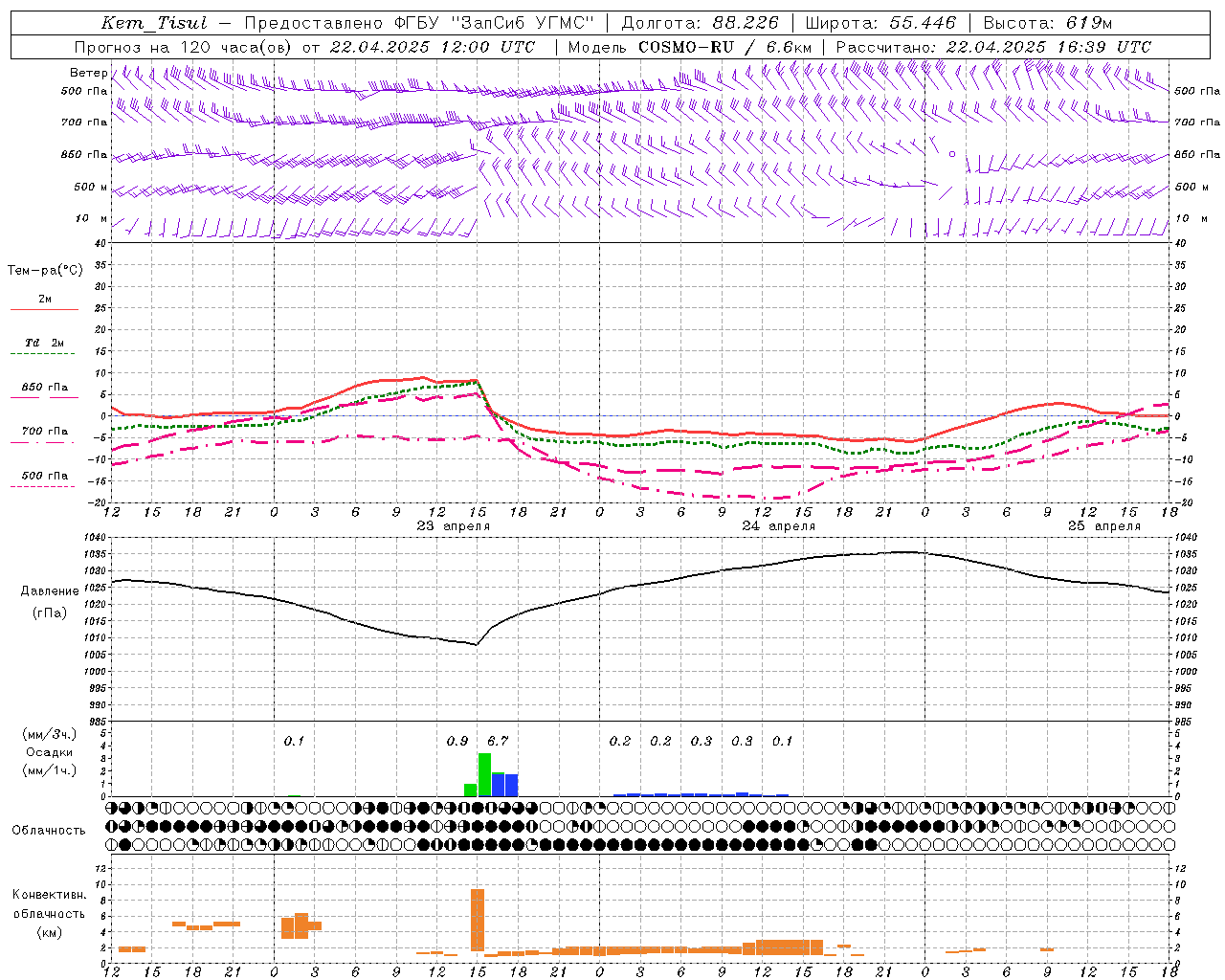Click the Ветер label
Viewport: 1225px width, 980px height.
(89, 73)
